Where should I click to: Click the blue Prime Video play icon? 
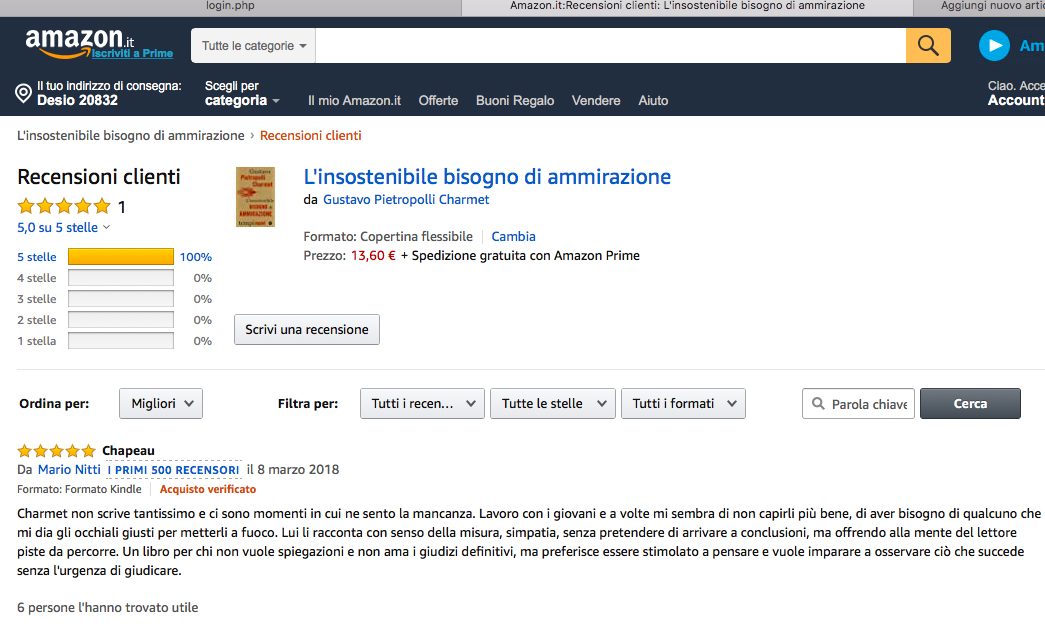(994, 45)
